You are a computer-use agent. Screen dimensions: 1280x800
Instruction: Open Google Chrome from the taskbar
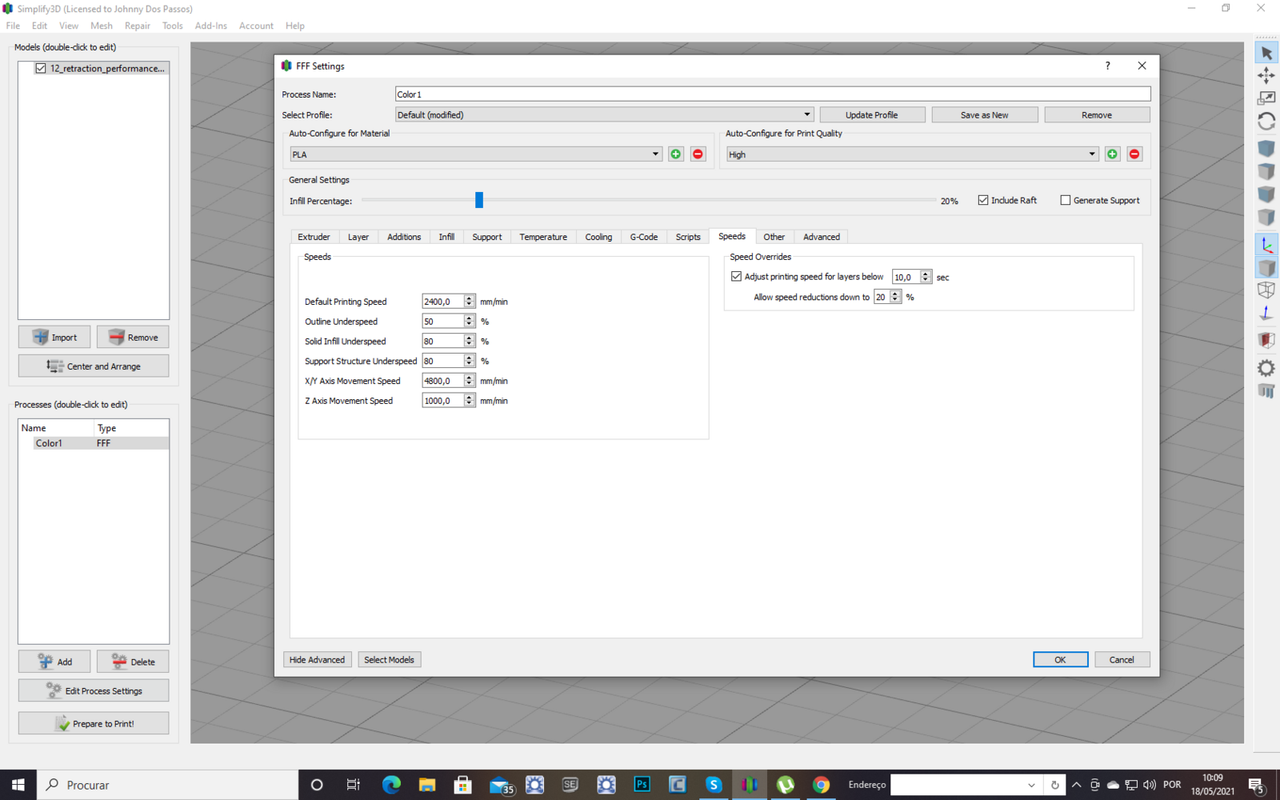[x=821, y=785]
